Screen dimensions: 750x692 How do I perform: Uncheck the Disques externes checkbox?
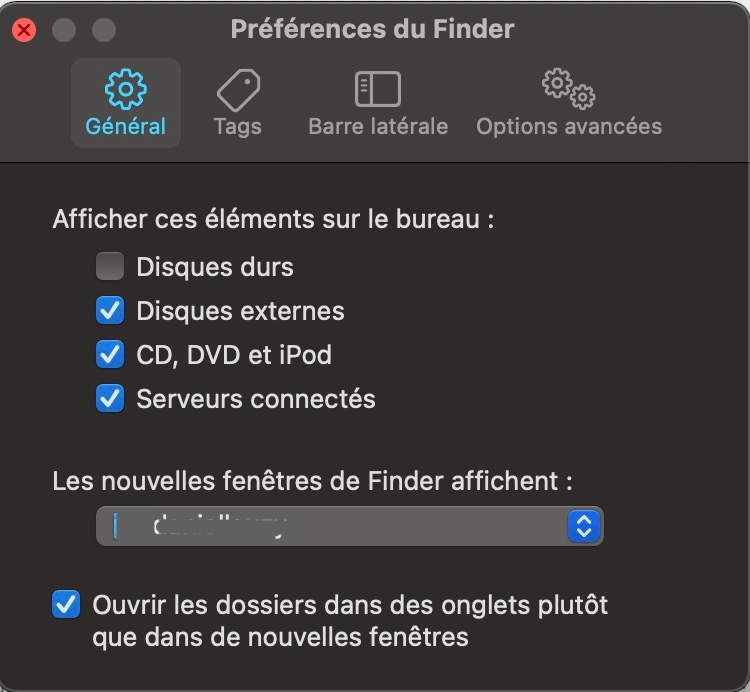(x=110, y=311)
